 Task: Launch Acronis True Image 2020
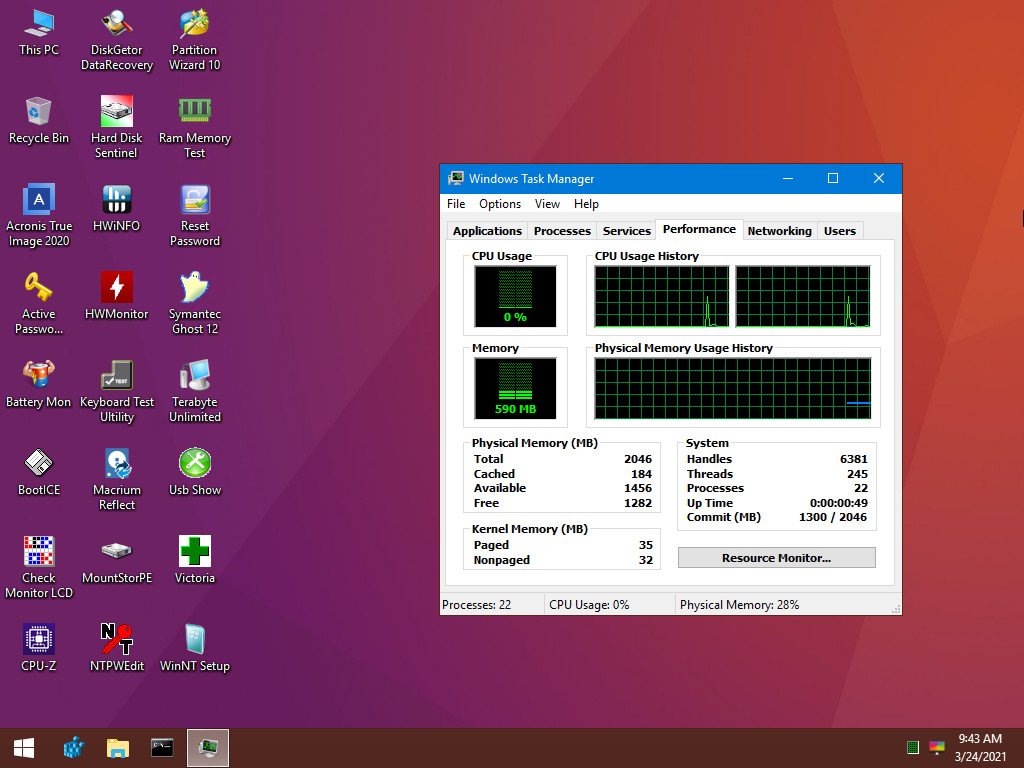(39, 216)
